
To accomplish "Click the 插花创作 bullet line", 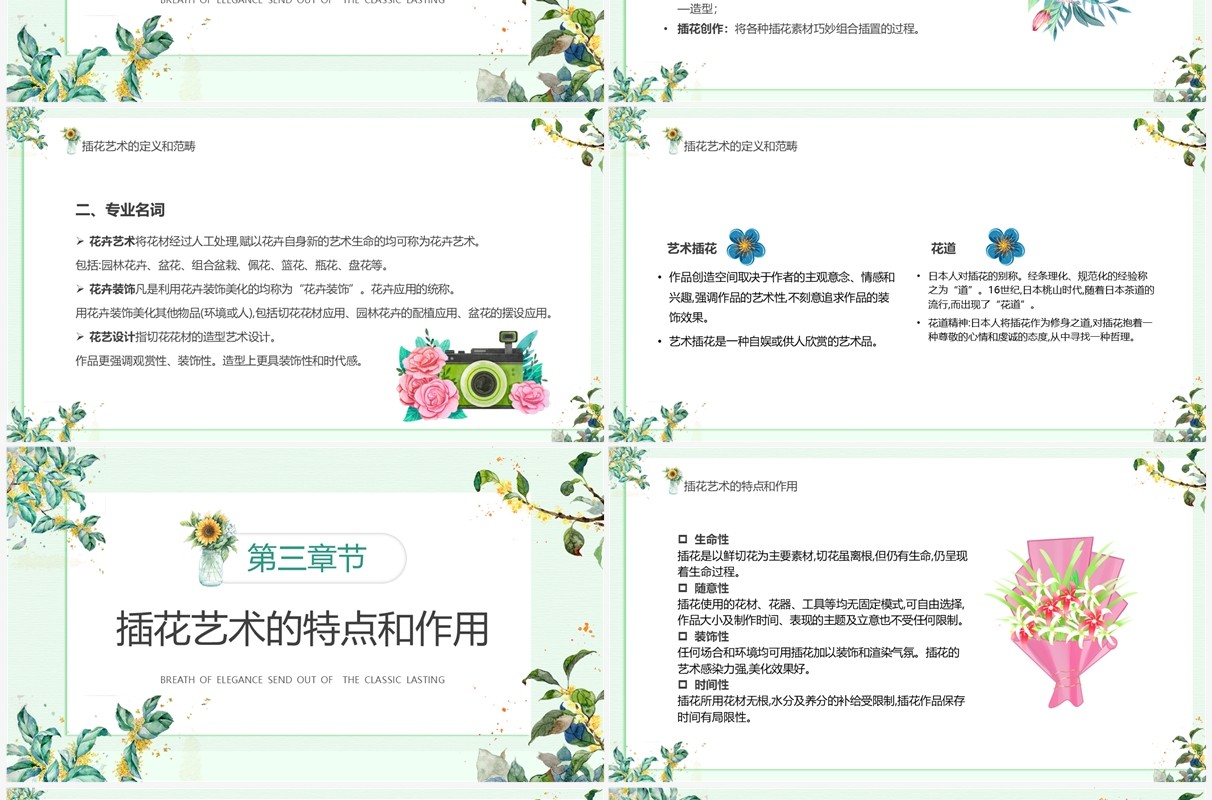I will coord(792,29).
